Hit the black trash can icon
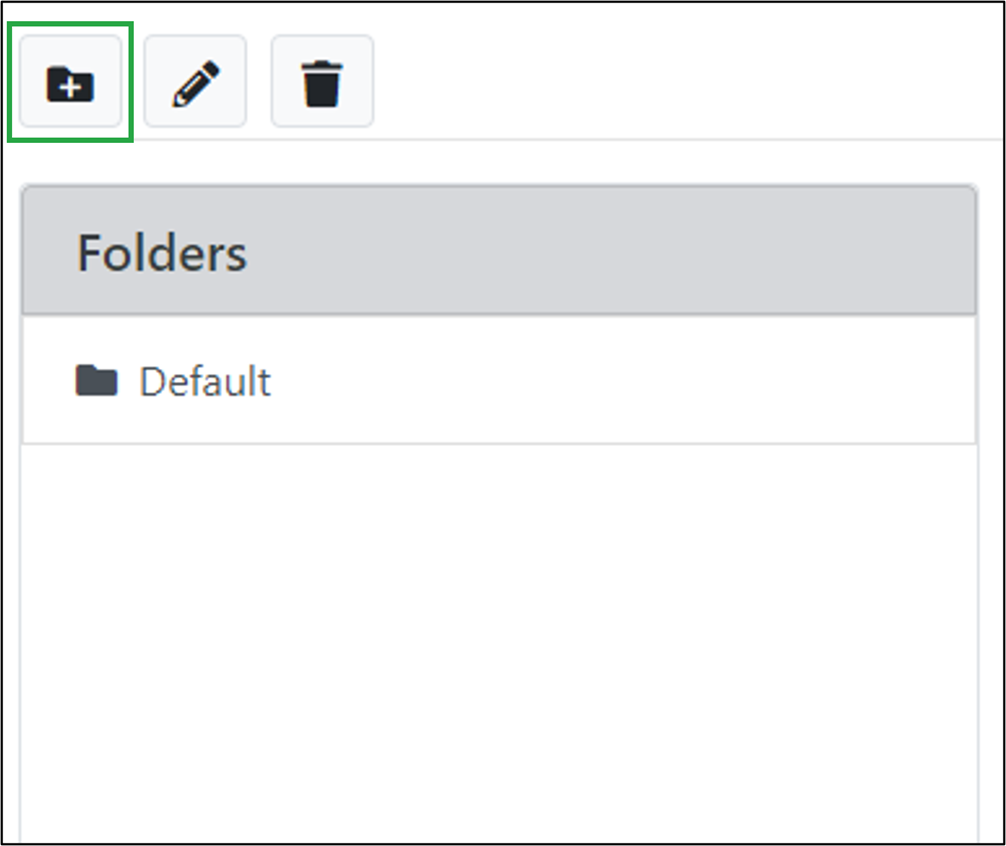The width and height of the screenshot is (1006, 846). point(322,83)
